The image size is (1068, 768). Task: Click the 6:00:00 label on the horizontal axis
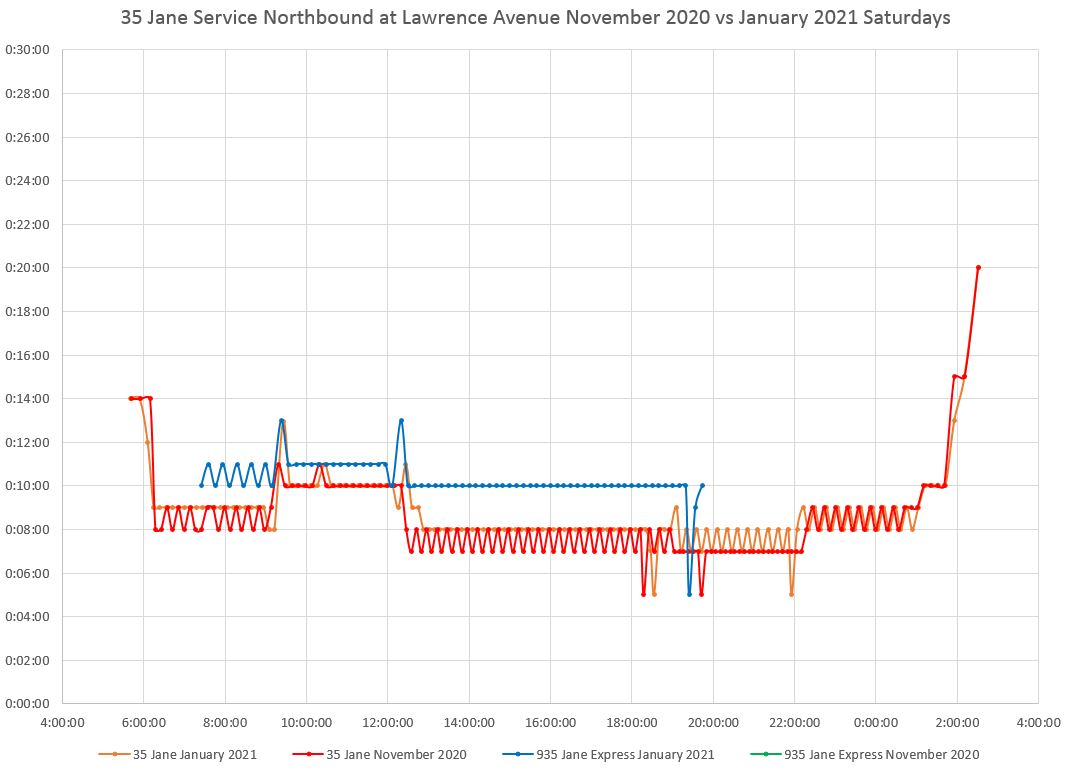point(143,721)
